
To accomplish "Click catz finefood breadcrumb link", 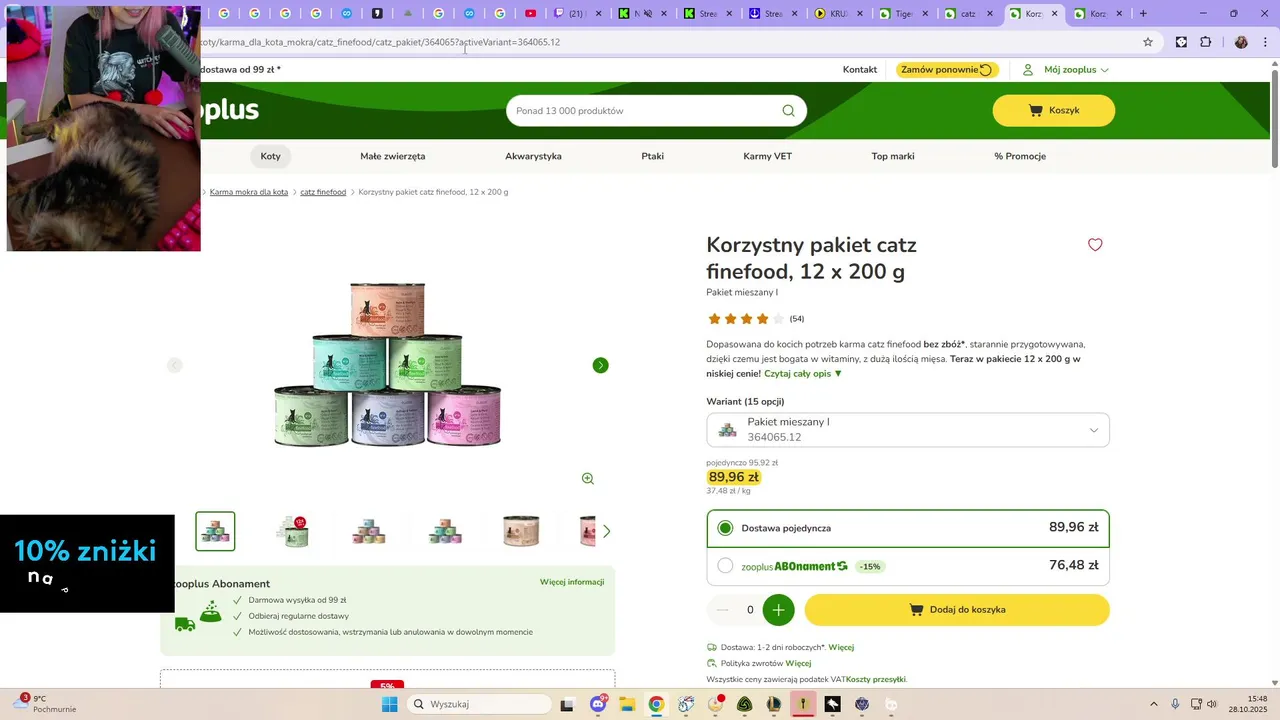I will click(323, 192).
